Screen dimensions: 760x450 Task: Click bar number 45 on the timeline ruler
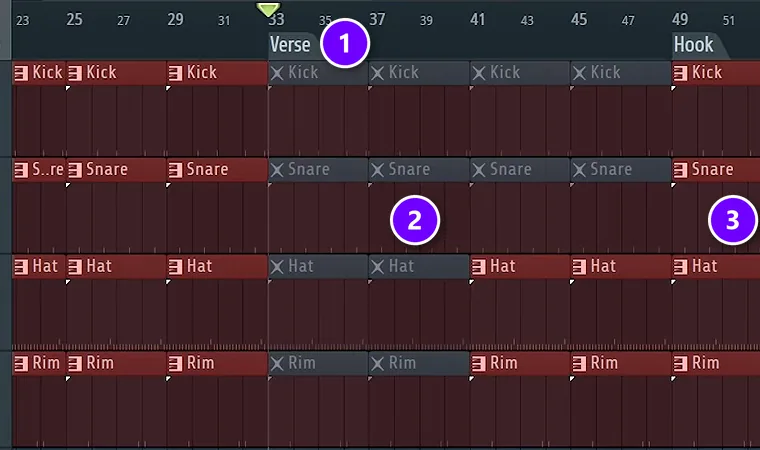(579, 19)
